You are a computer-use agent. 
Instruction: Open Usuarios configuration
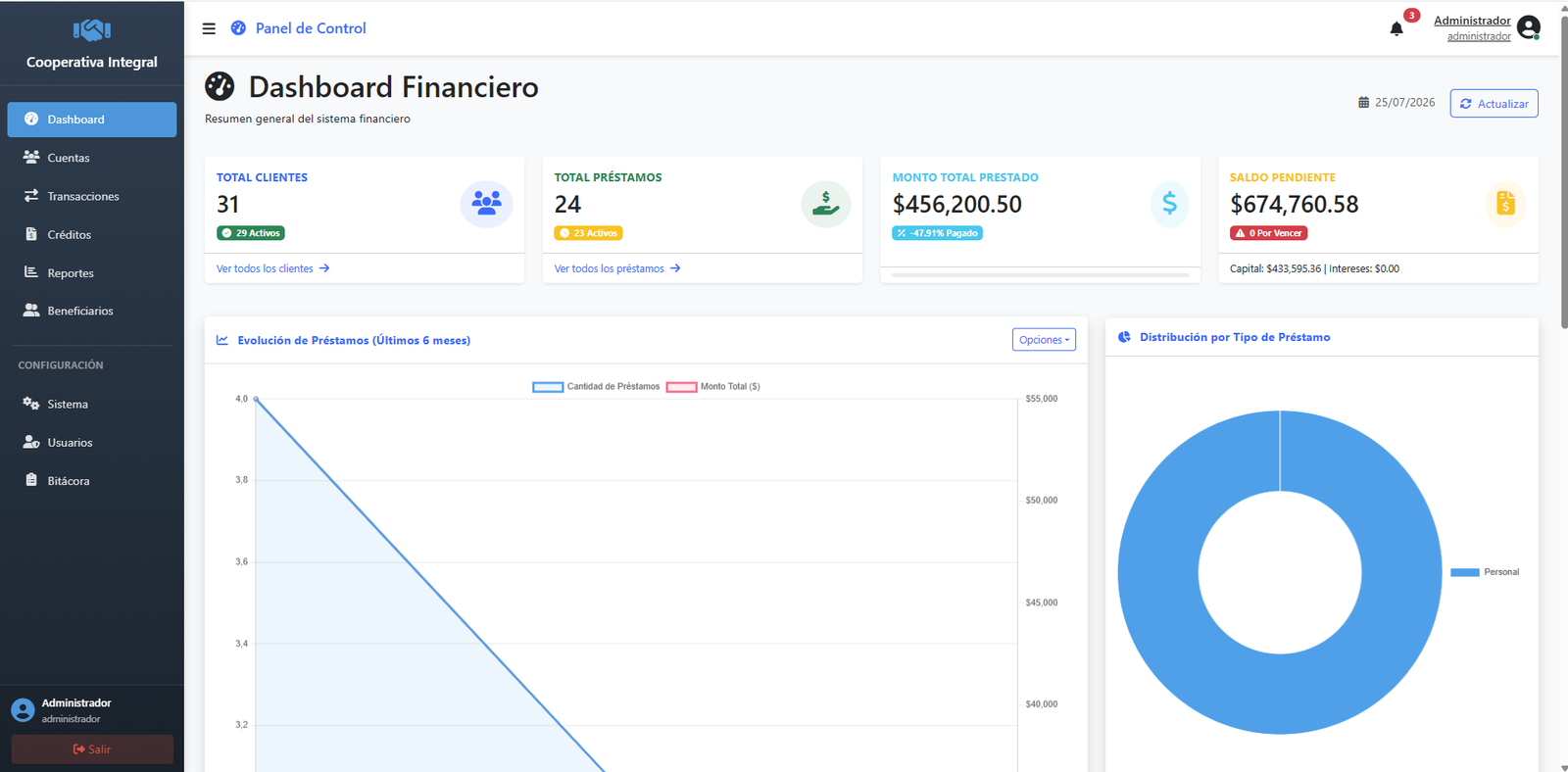point(92,442)
